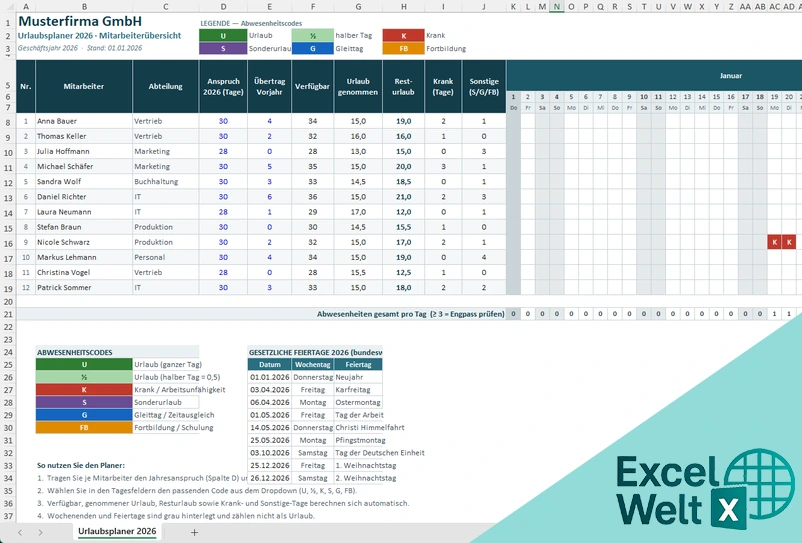
Task: Select the Laura Neumann name cell
Action: pyautogui.click(x=84, y=212)
